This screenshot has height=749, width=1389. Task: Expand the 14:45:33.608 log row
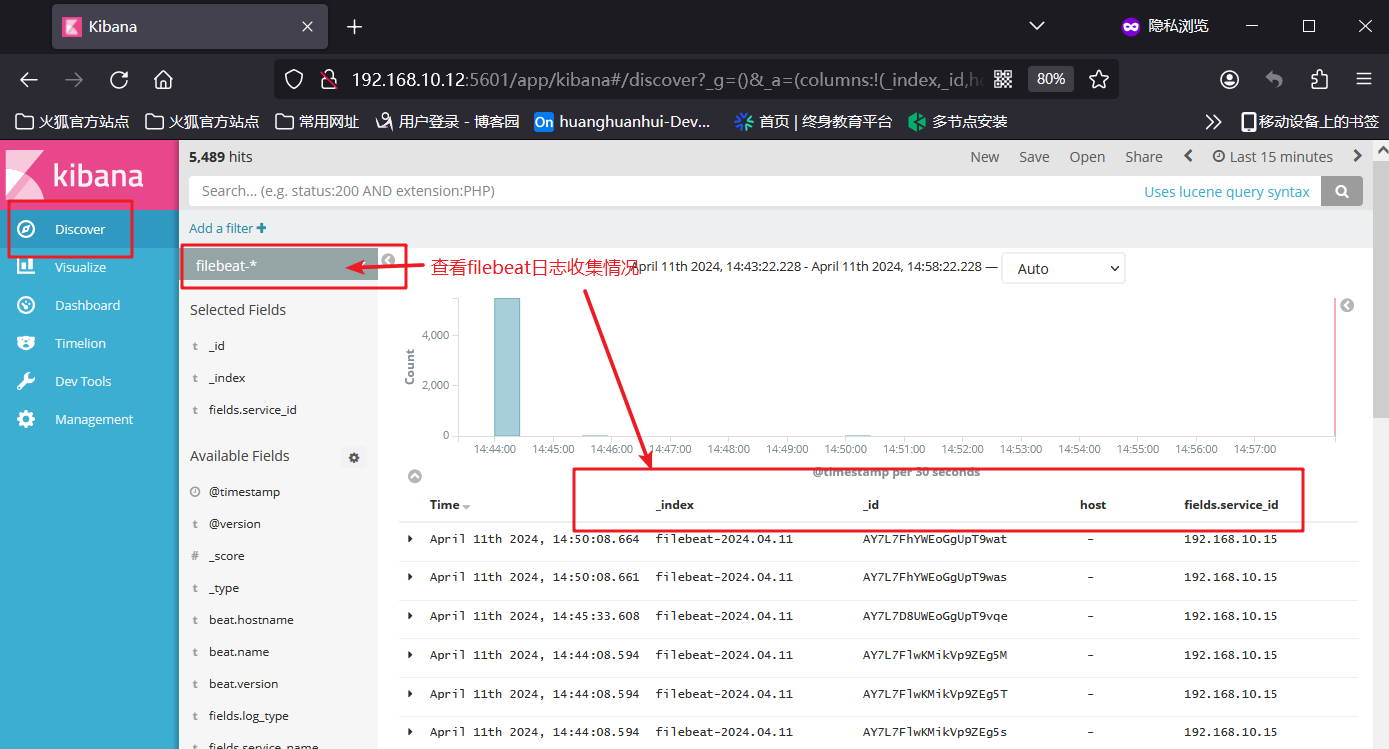click(410, 616)
